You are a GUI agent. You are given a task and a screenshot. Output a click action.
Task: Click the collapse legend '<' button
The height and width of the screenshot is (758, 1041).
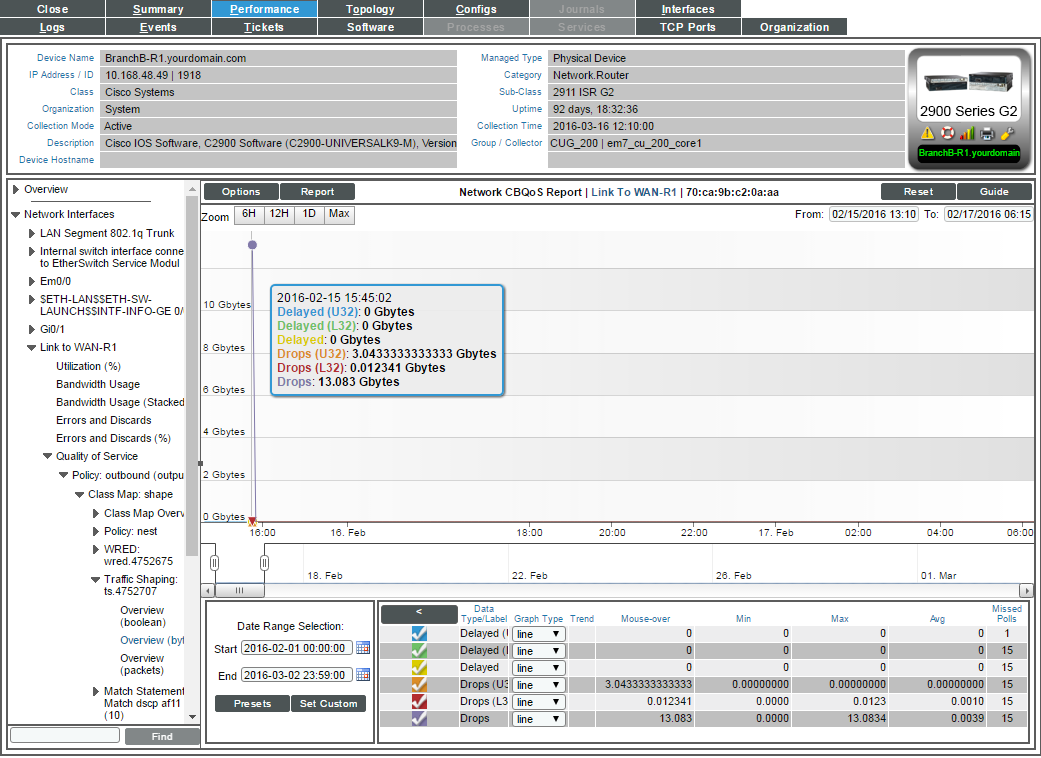click(419, 614)
